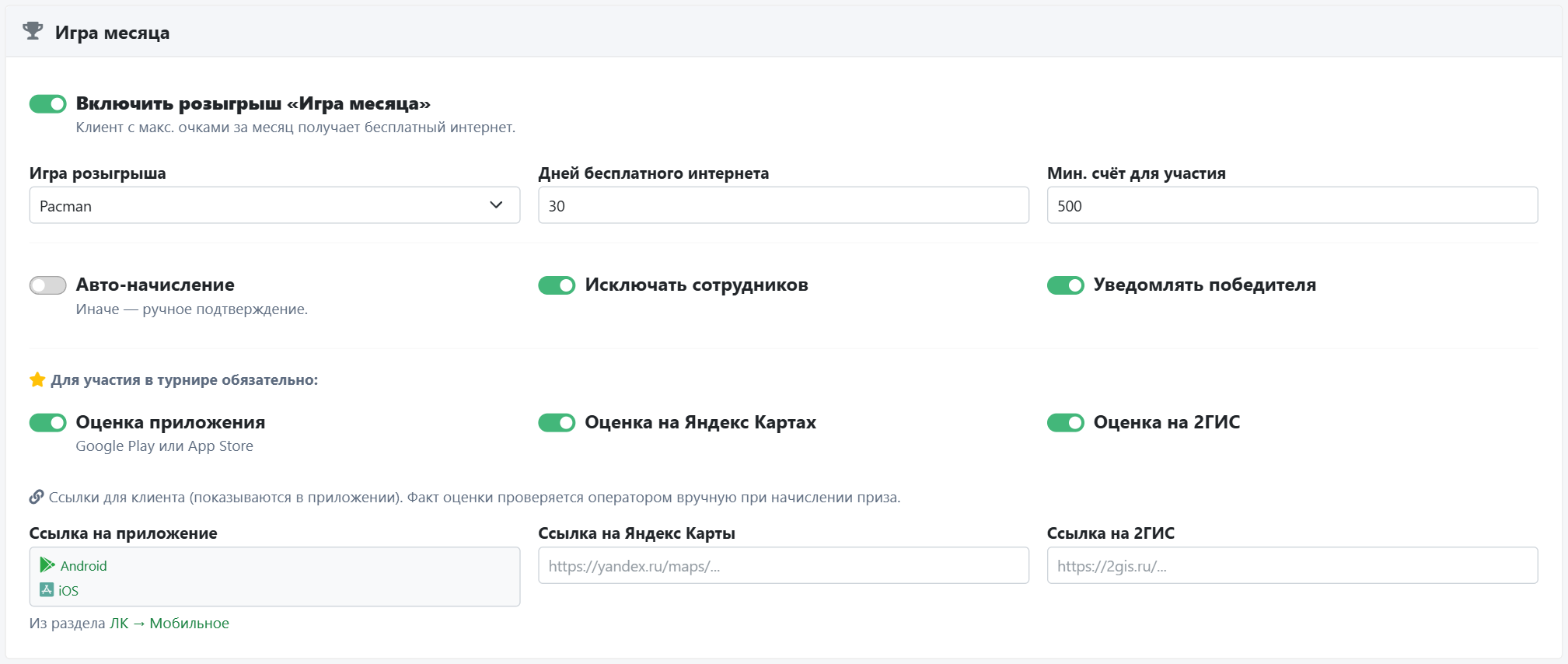This screenshot has height=664, width=1568.
Task: Enable the Авто-начисление switch
Action: click(x=48, y=285)
